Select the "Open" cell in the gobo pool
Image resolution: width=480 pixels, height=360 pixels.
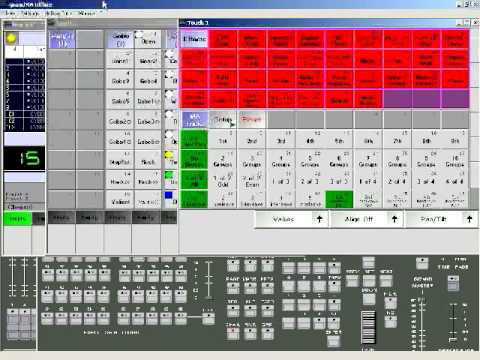(148, 39)
